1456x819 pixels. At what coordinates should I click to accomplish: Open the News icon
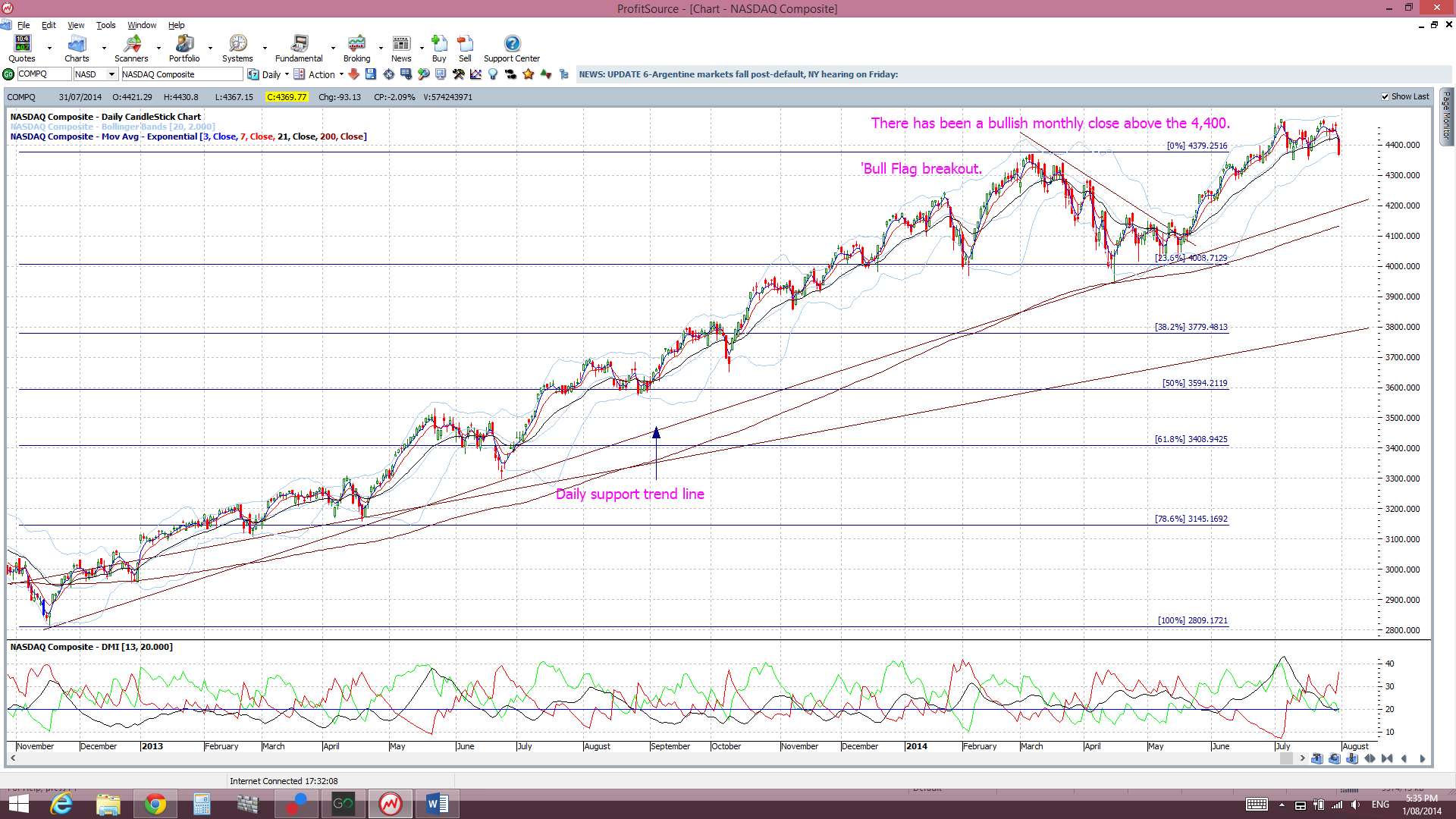pyautogui.click(x=401, y=49)
